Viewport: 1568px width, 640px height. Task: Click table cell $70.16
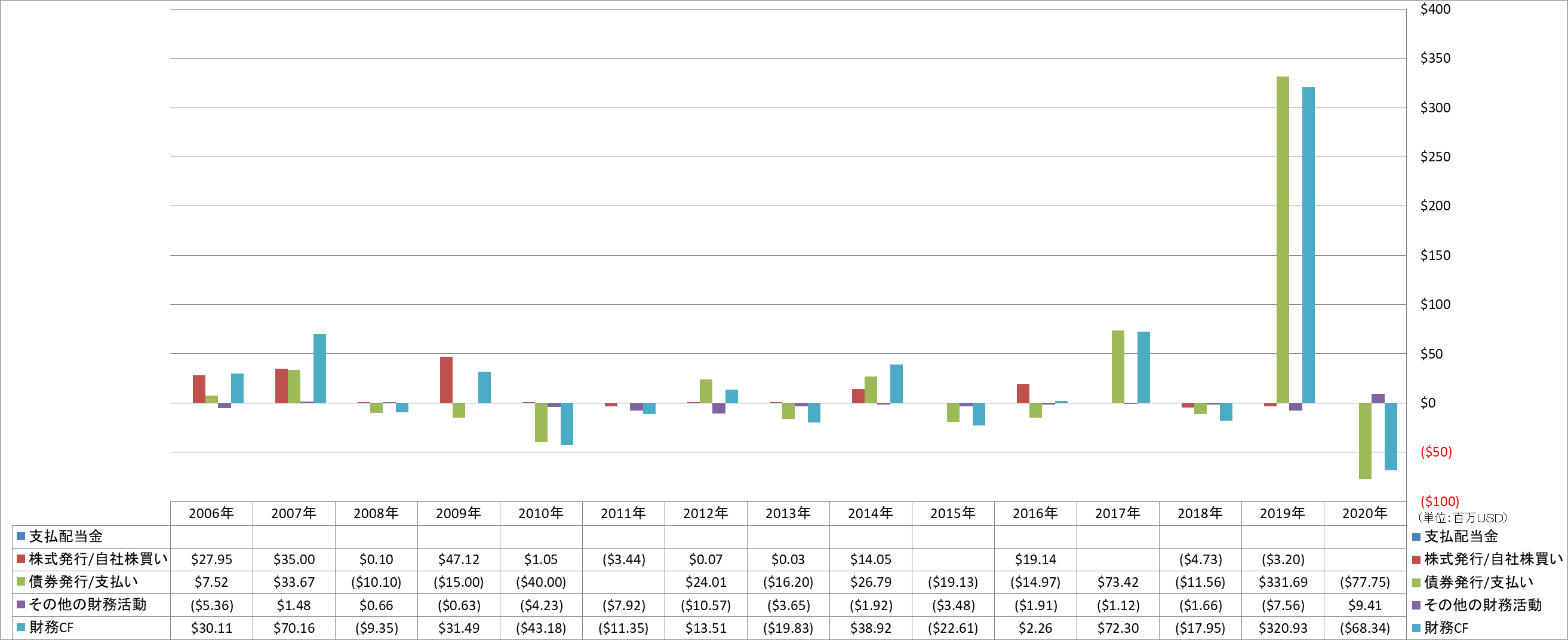(293, 628)
